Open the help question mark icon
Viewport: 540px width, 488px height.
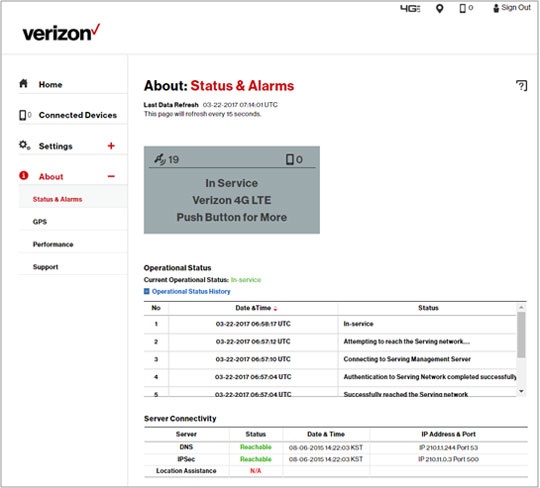[x=521, y=85]
